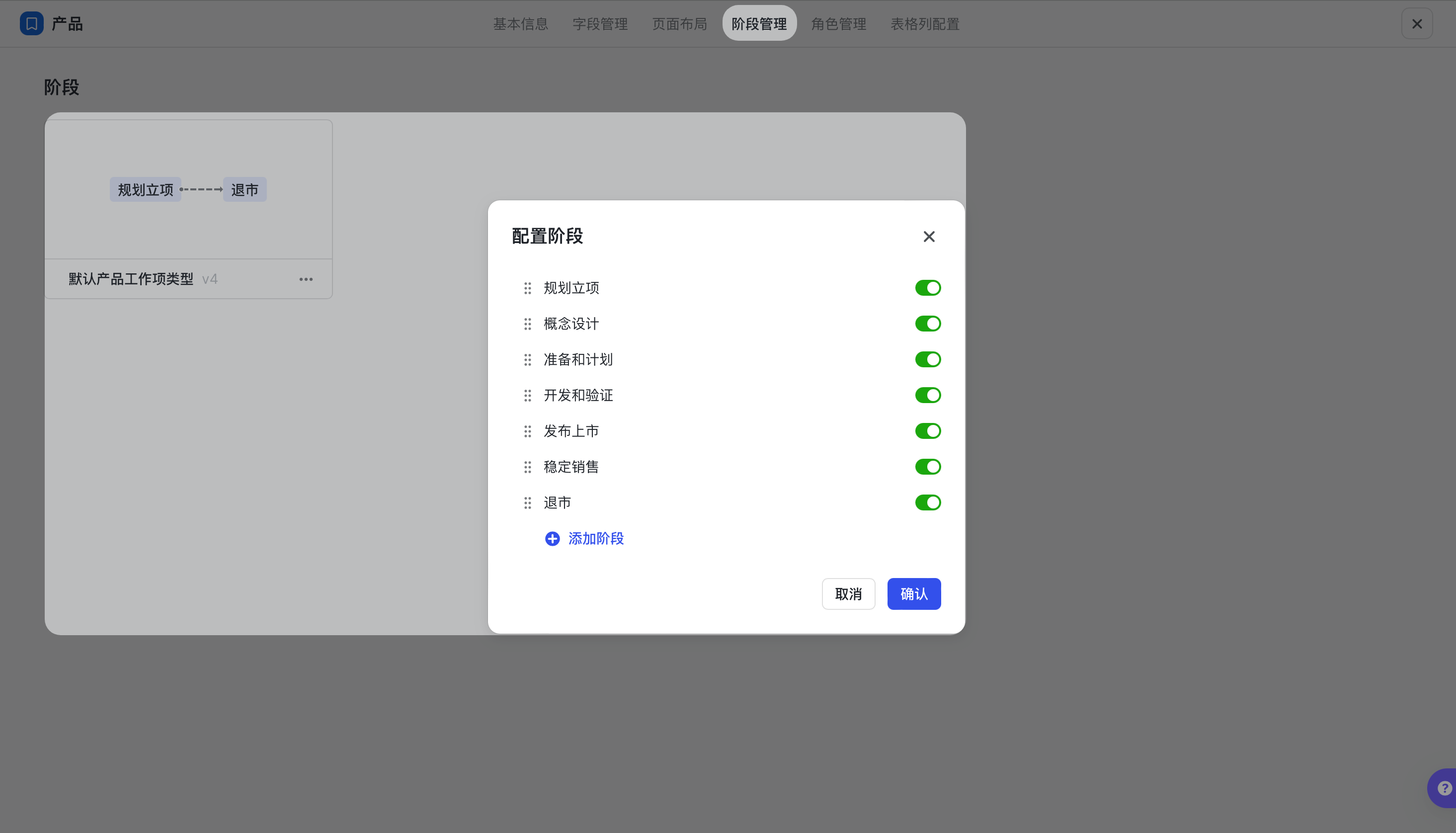The height and width of the screenshot is (833, 1456).
Task: Disable the 概念设计 stage toggle
Action: tap(928, 323)
